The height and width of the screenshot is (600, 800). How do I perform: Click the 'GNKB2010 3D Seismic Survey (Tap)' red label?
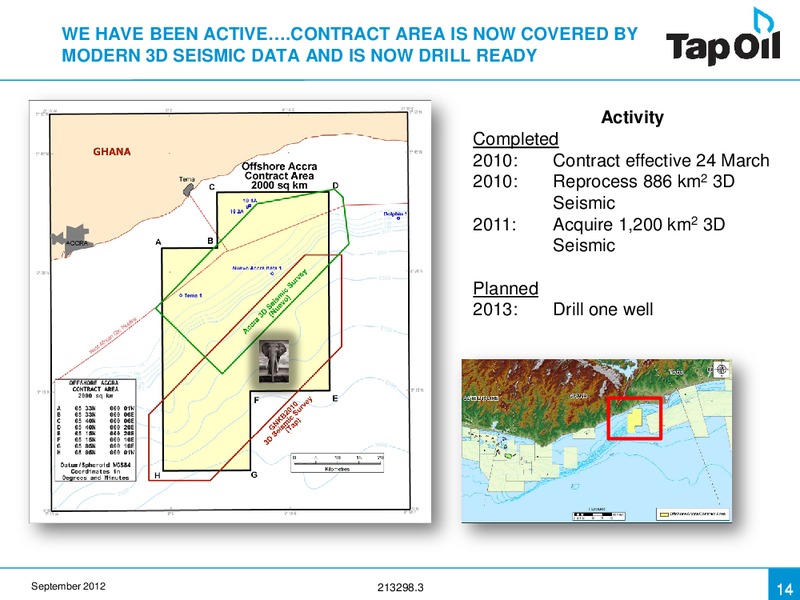288,420
